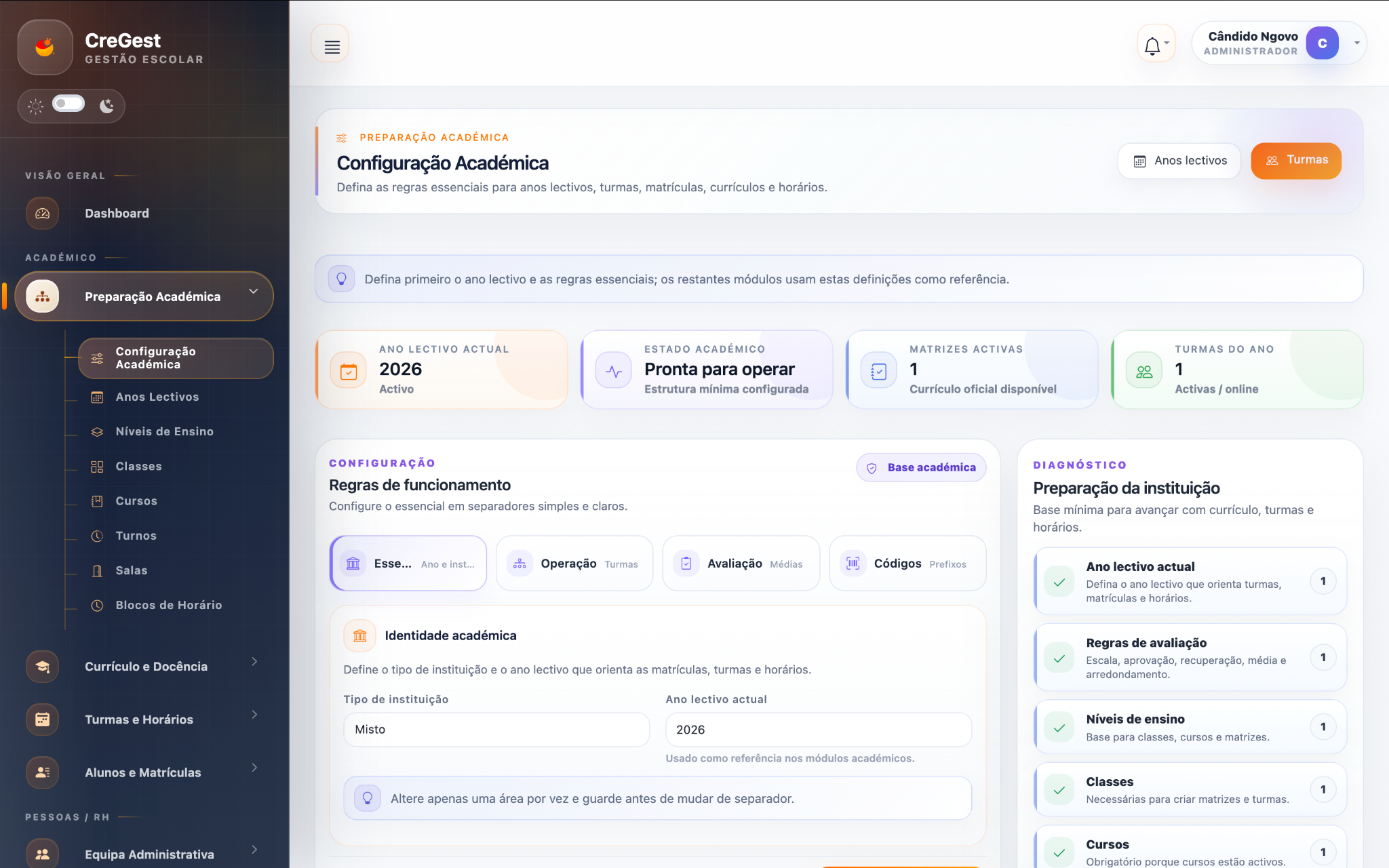
Task: Expand the Alunos e Matrículas chevron
Action: pos(254,767)
